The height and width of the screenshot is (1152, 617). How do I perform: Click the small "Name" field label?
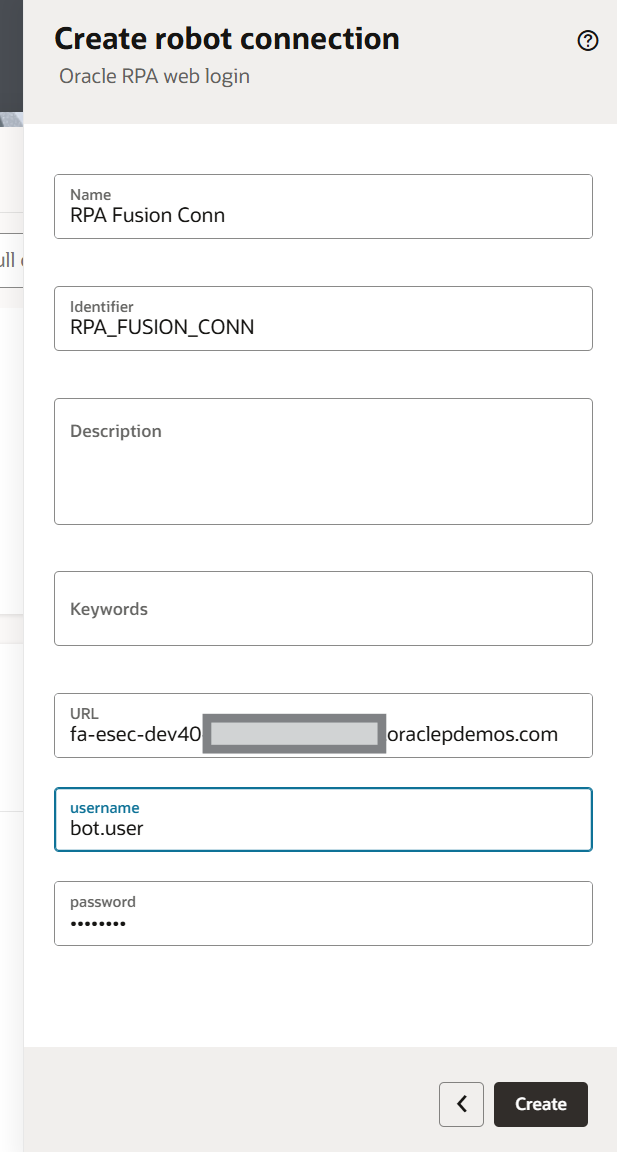pyautogui.click(x=91, y=195)
